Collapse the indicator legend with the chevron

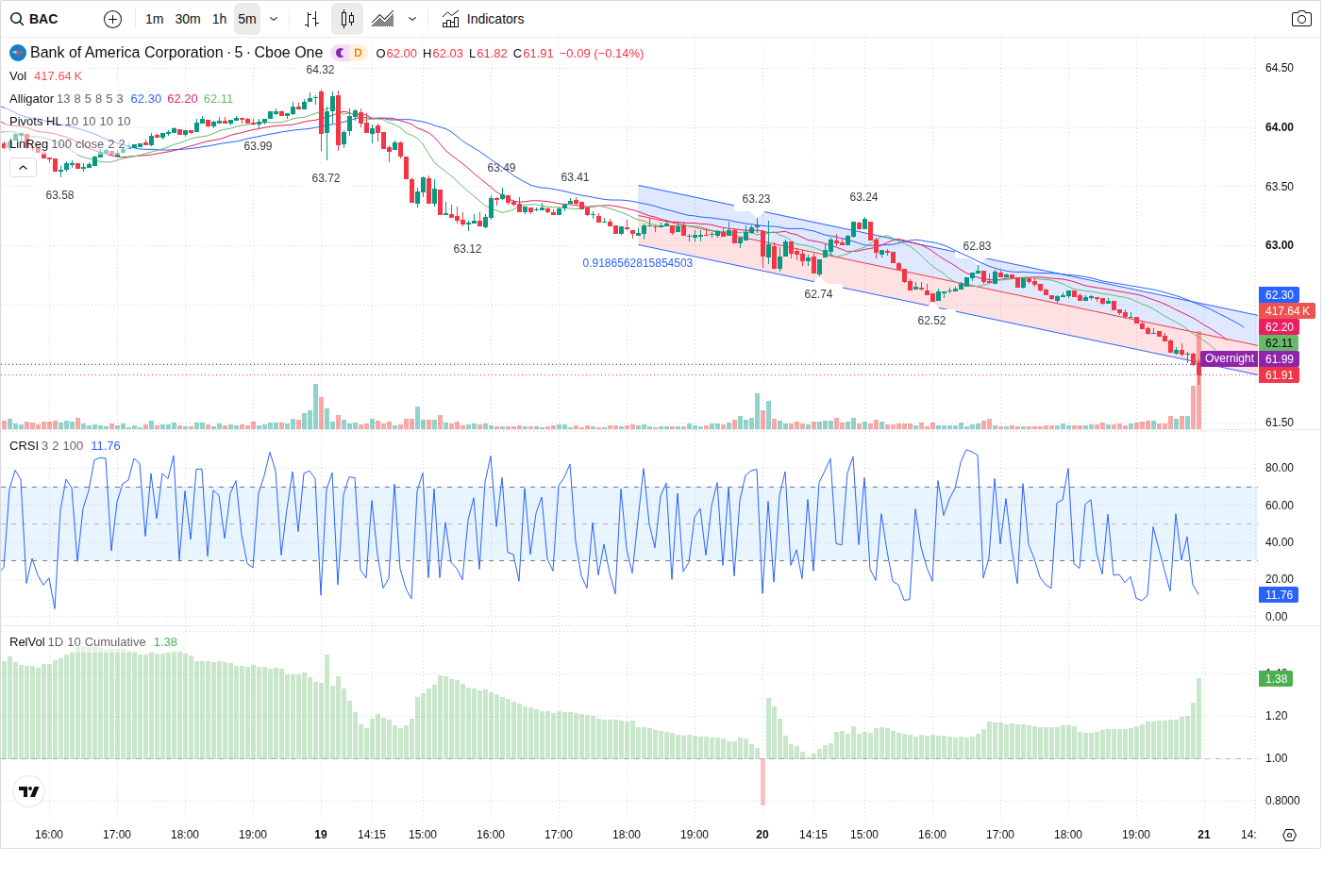coord(23,167)
